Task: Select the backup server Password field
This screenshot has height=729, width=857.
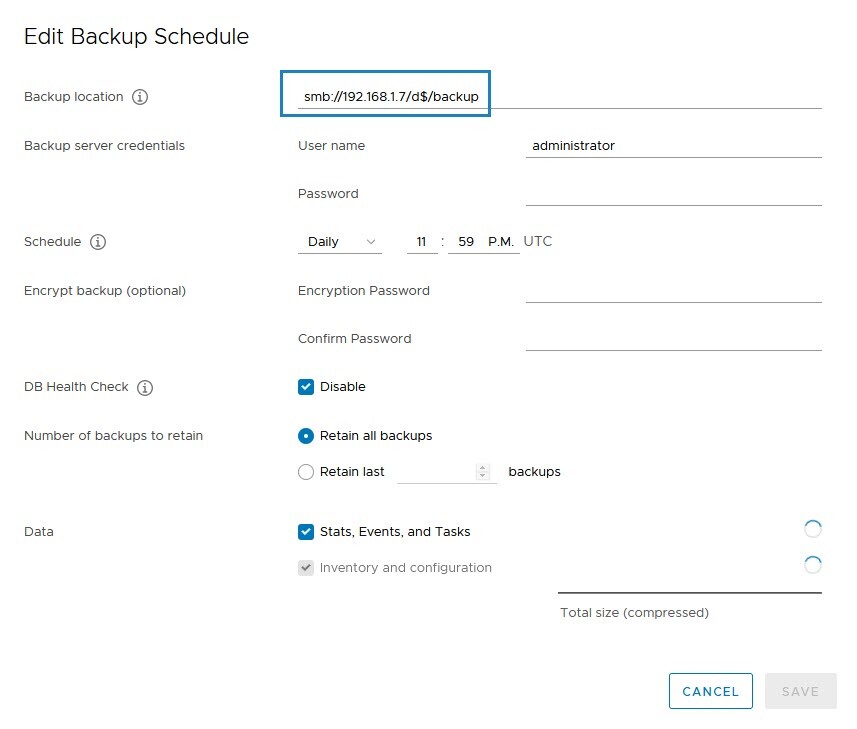Action: click(673, 194)
